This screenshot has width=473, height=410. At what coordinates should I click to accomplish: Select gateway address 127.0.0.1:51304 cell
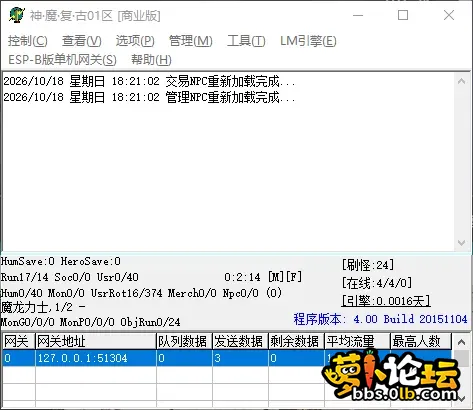click(x=96, y=358)
